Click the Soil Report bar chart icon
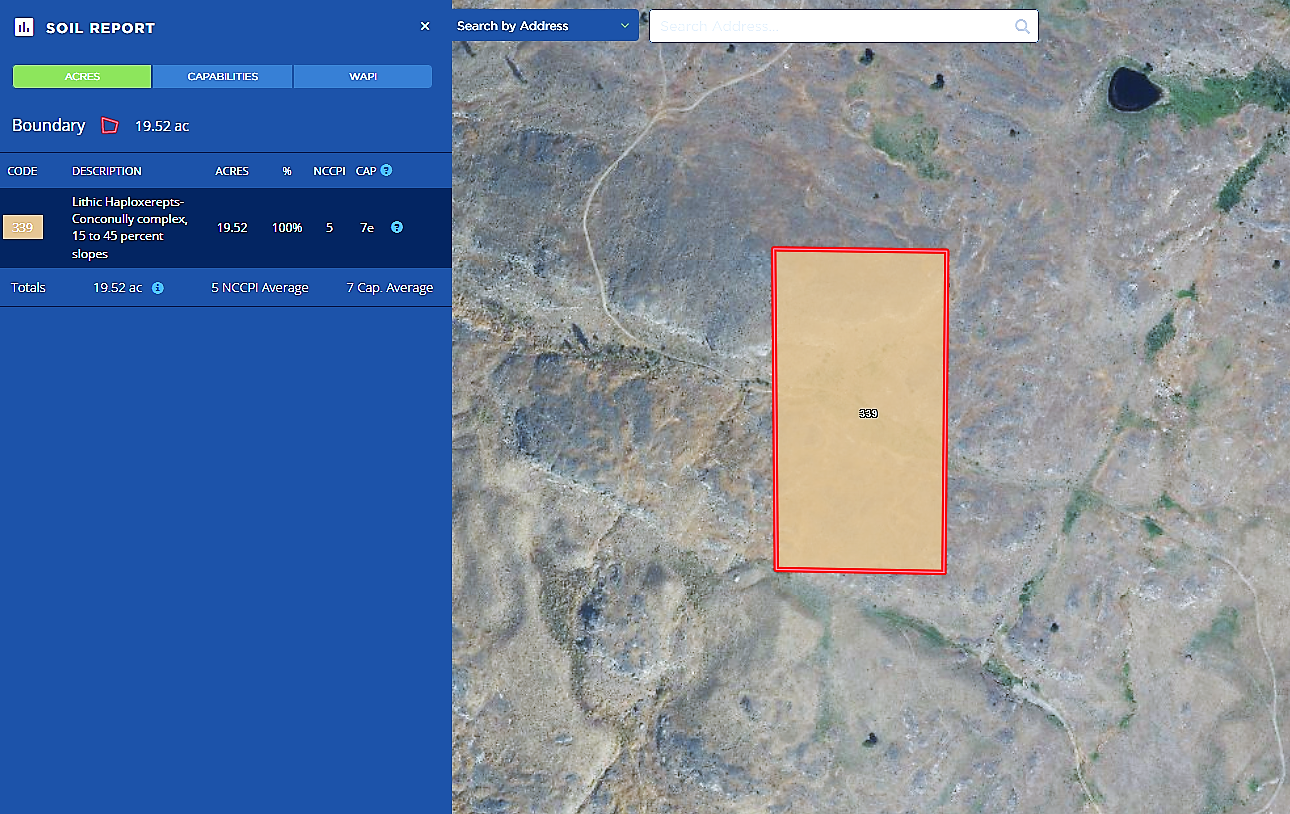 point(24,27)
